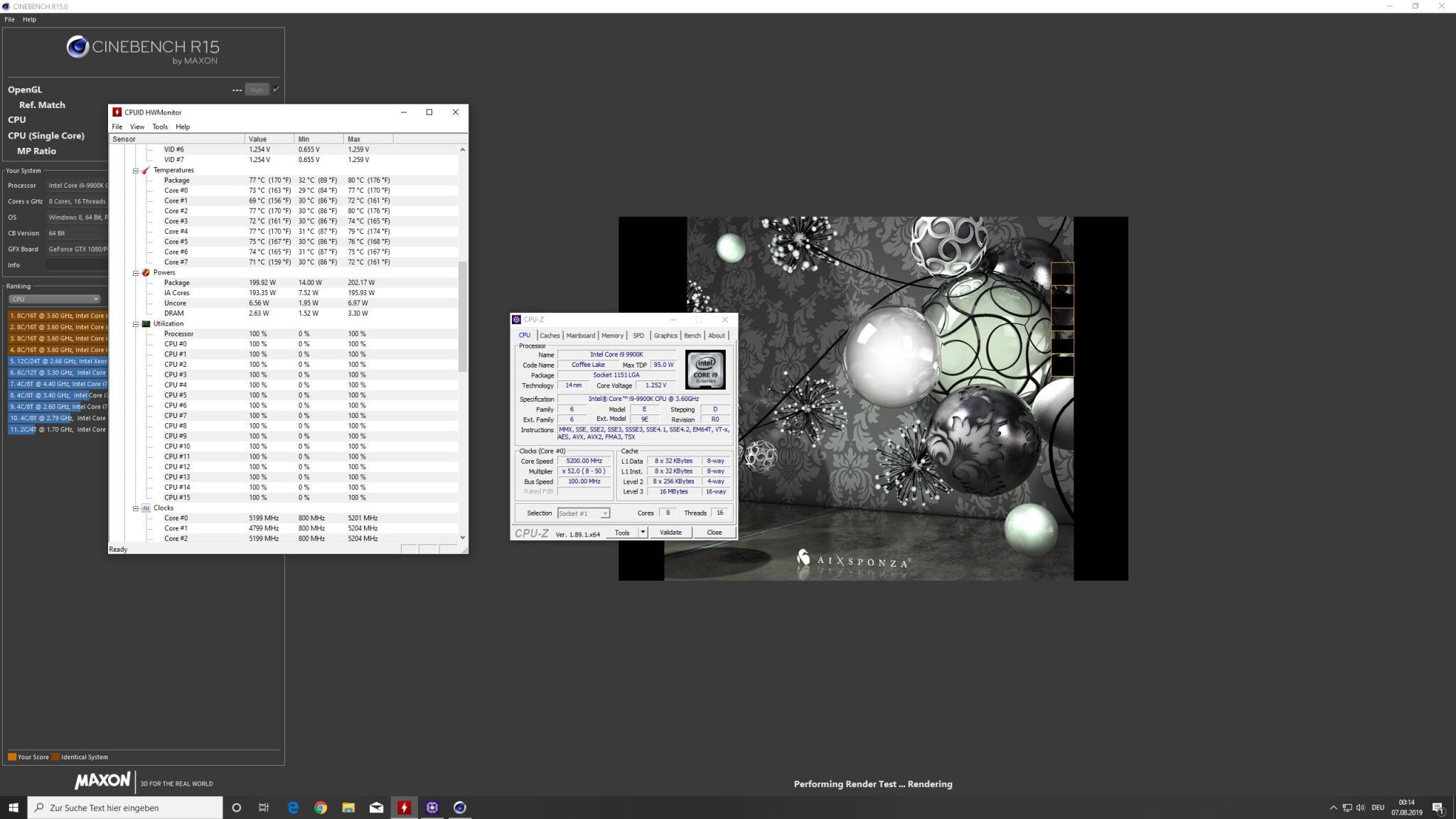Collapse the Utilization tree node in HWMonitor
1456x819 pixels.
[136, 324]
